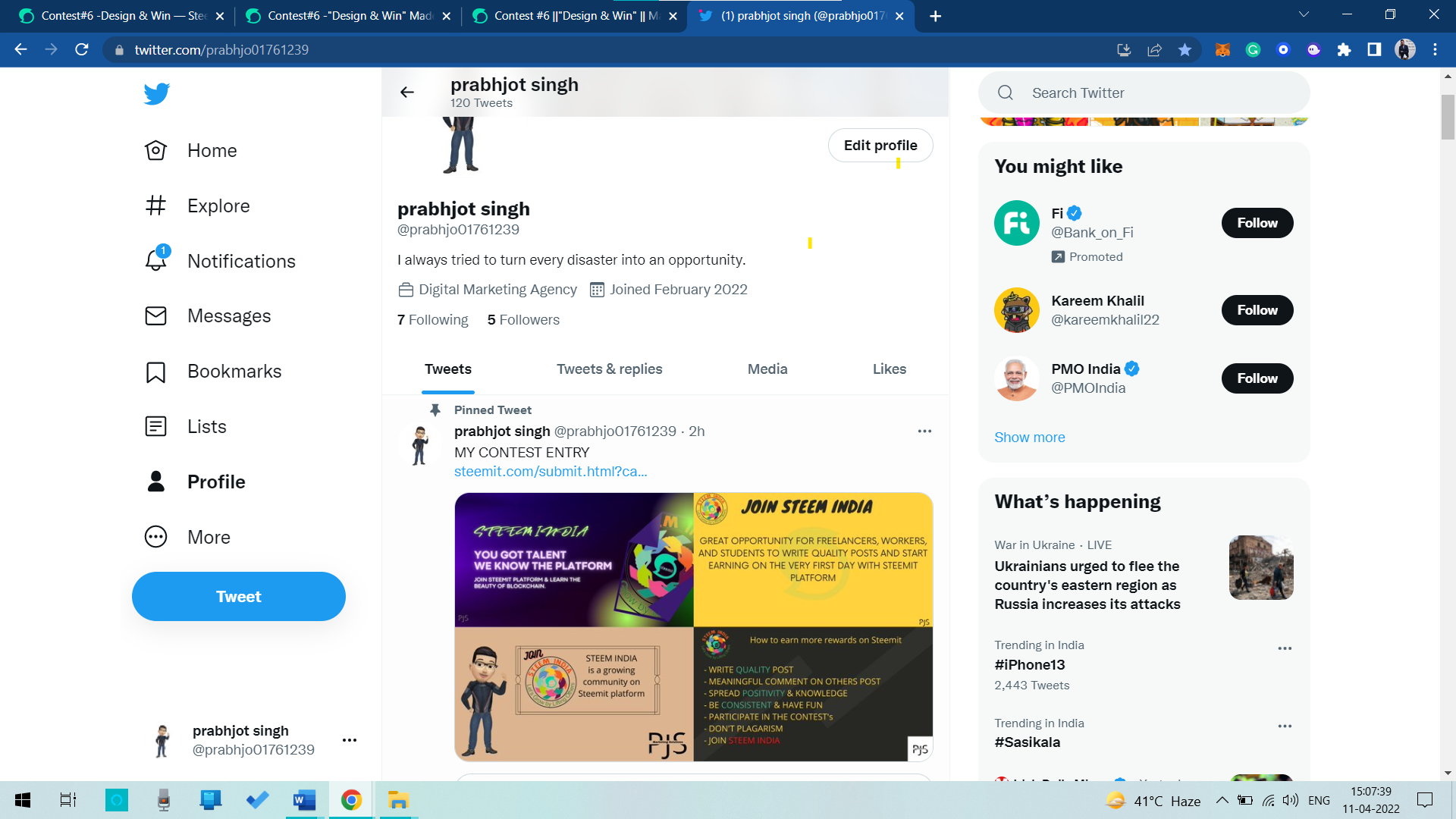Viewport: 1456px width, 819px height.
Task: Open a new browser tab
Action: click(936, 16)
